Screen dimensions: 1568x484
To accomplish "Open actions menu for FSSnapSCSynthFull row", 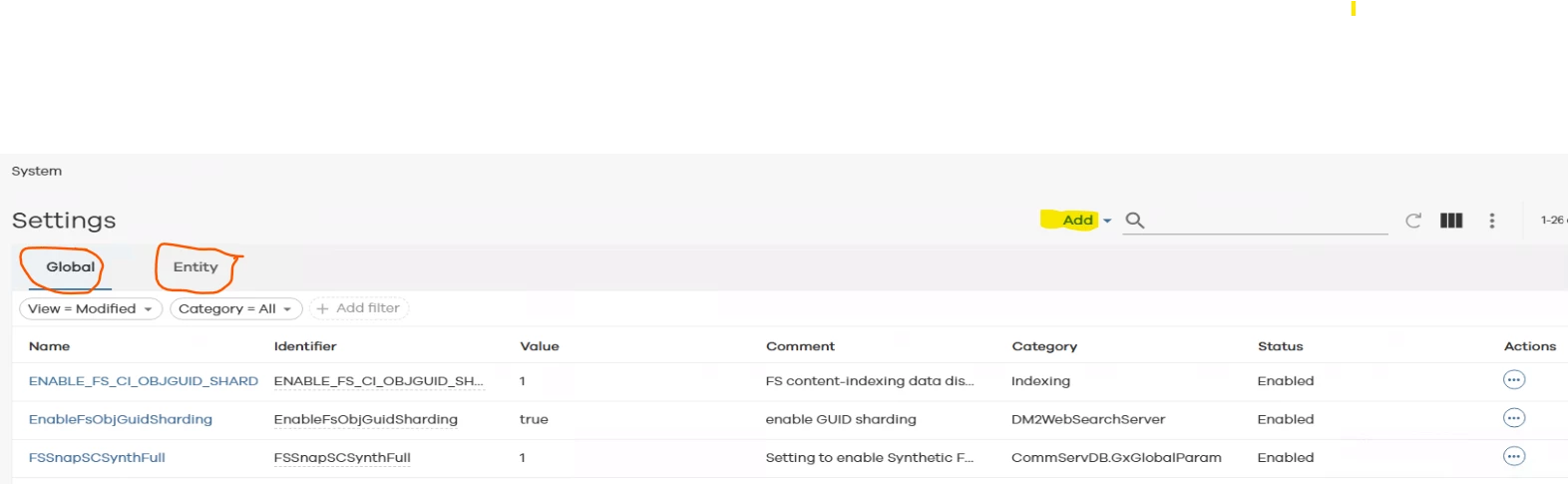I will point(1514,457).
